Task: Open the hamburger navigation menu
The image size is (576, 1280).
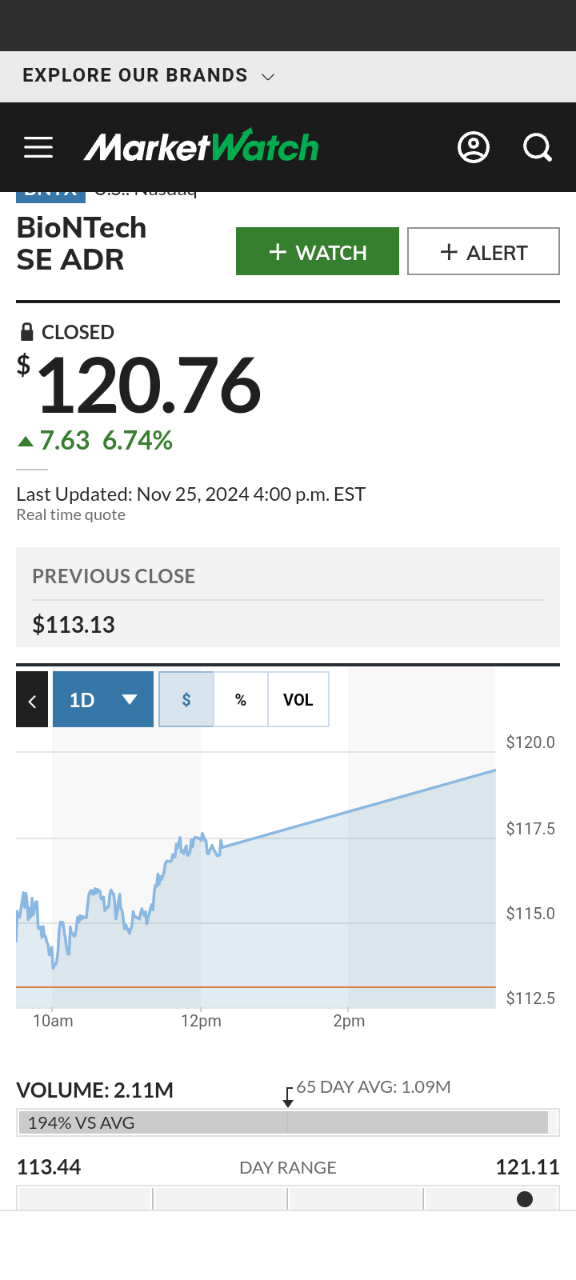Action: click(x=38, y=148)
